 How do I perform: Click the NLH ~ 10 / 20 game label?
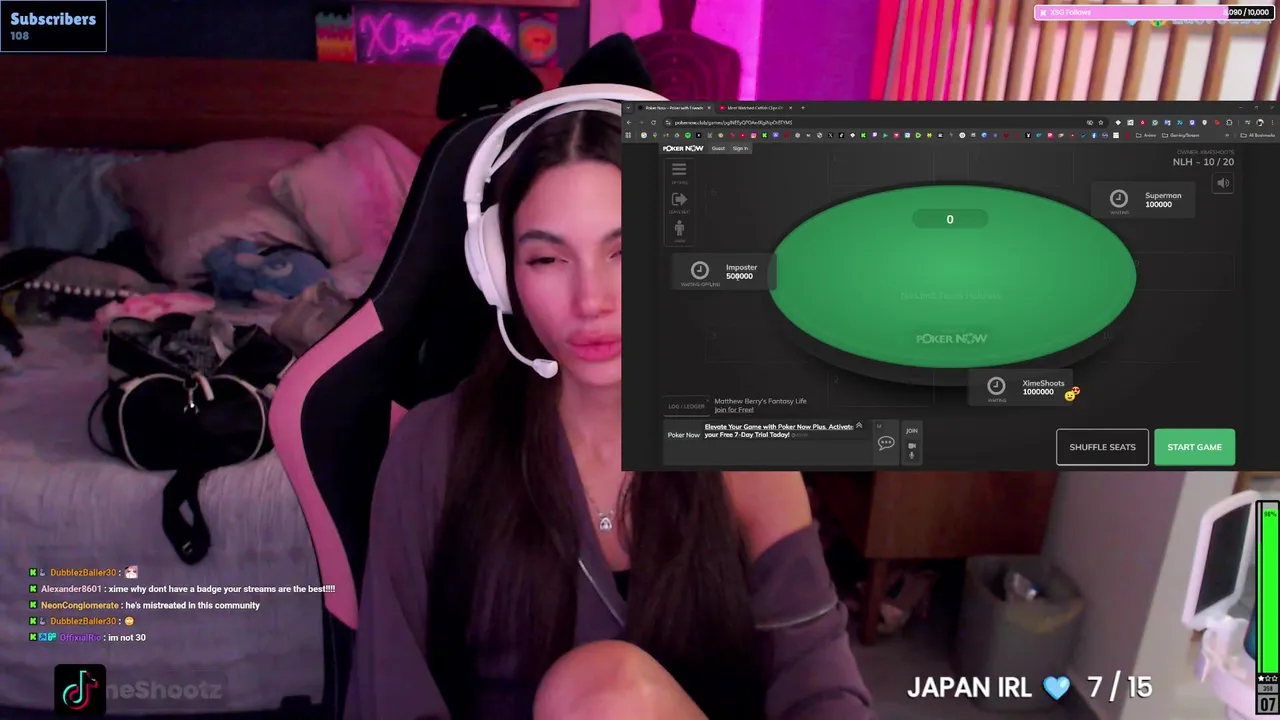coord(1203,161)
